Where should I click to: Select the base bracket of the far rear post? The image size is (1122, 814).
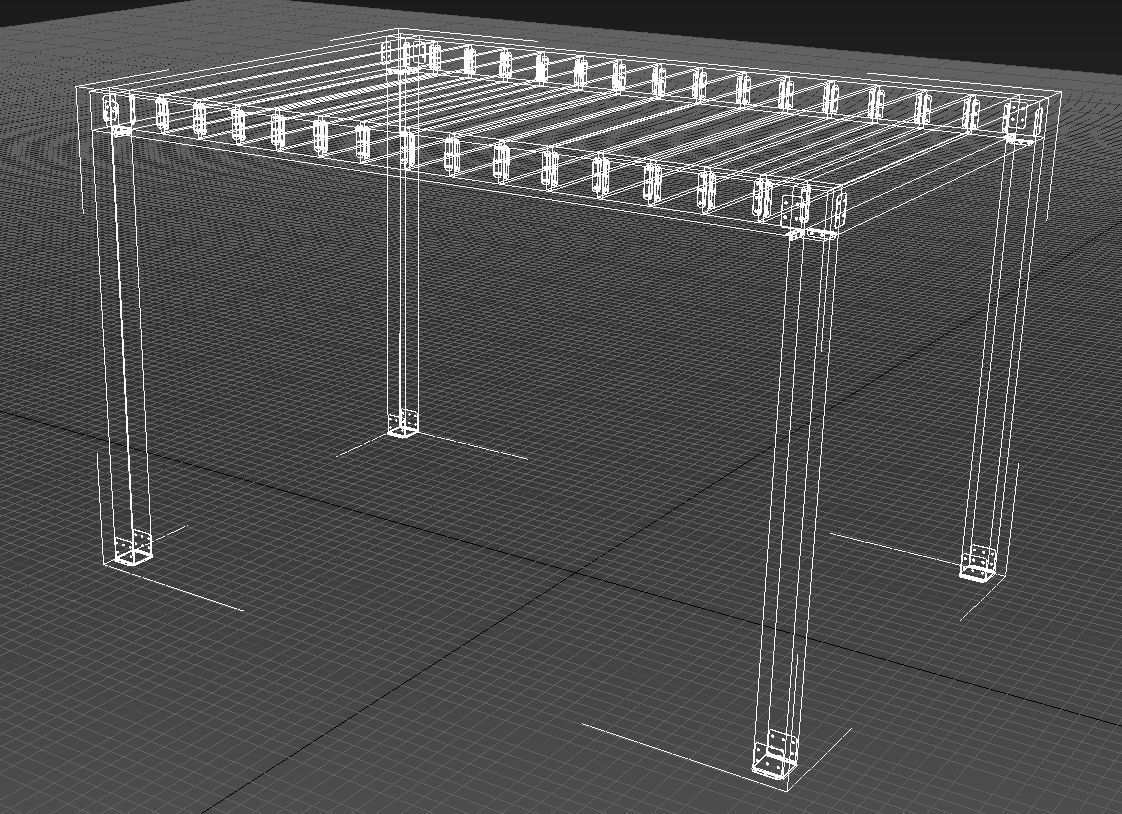(x=403, y=423)
